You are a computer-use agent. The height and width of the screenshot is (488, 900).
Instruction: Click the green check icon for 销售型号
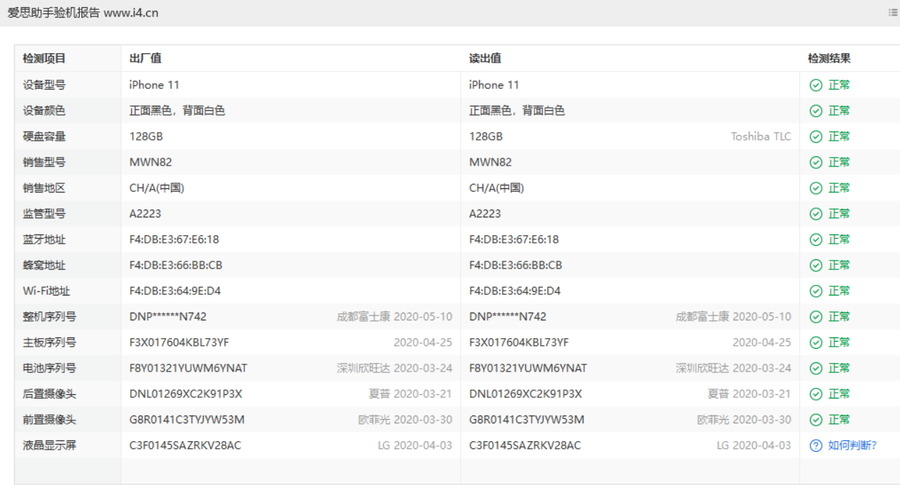pyautogui.click(x=816, y=162)
